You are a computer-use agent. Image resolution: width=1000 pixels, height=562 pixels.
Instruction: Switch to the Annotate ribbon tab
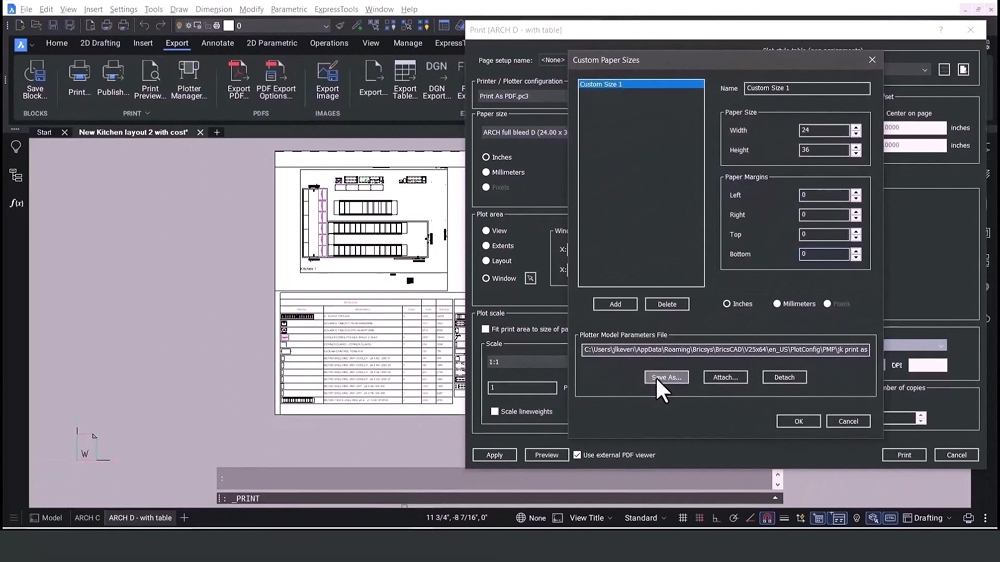coord(217,43)
